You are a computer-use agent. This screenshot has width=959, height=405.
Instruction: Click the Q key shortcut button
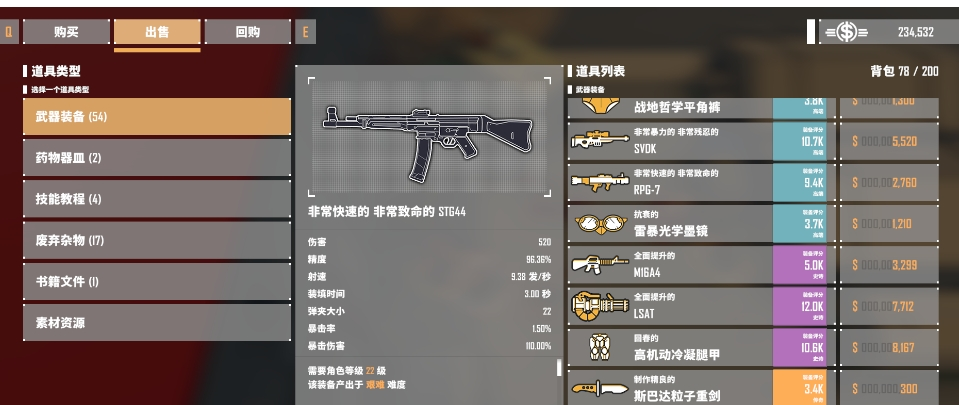pyautogui.click(x=9, y=32)
